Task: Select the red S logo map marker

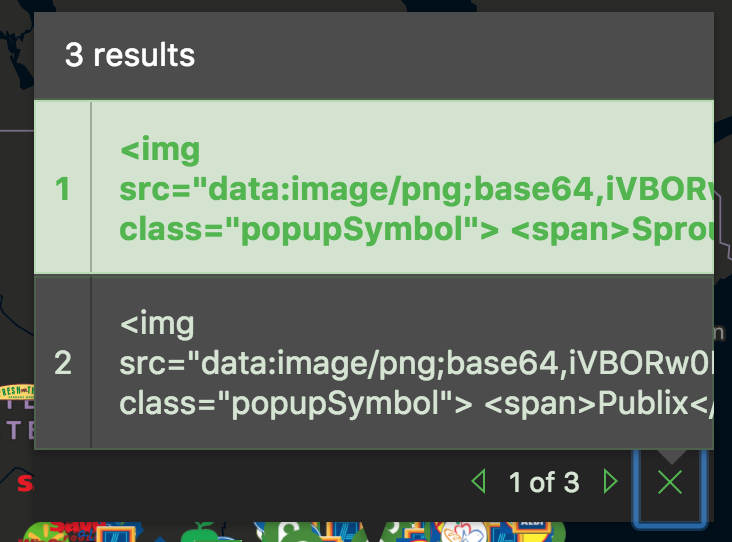Action: [x=25, y=483]
